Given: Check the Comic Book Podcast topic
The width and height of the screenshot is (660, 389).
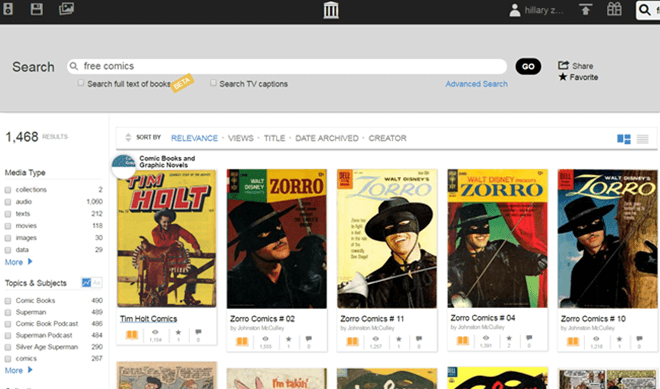Looking at the screenshot, I should pyautogui.click(x=8, y=324).
